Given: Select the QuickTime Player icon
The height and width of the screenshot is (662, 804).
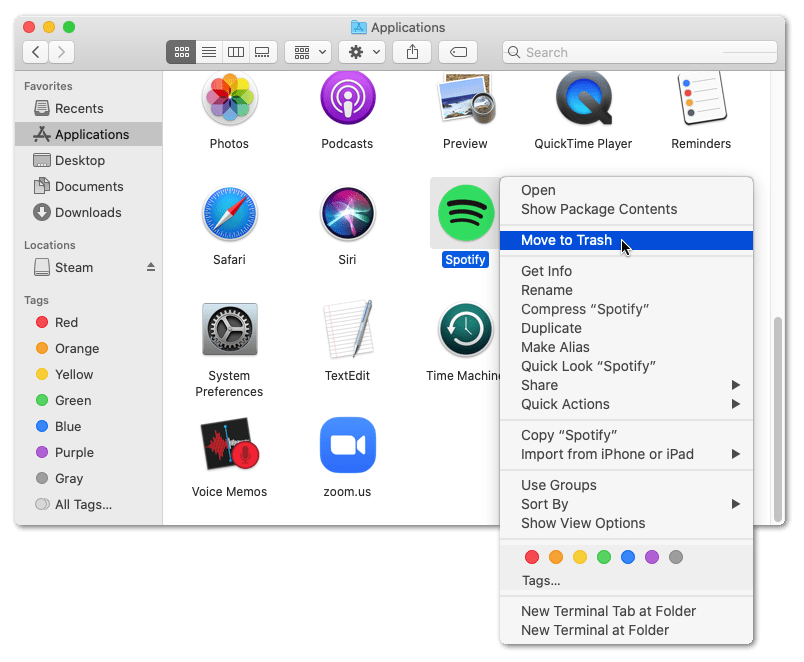Looking at the screenshot, I should coord(584,98).
